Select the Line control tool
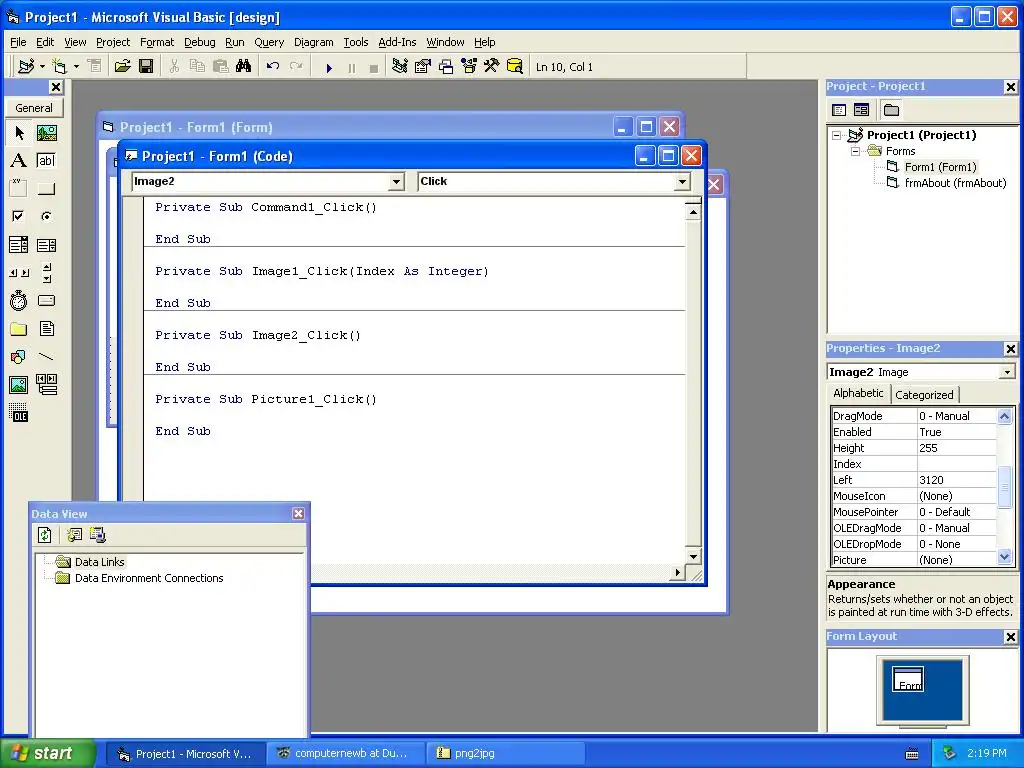 coord(46,357)
